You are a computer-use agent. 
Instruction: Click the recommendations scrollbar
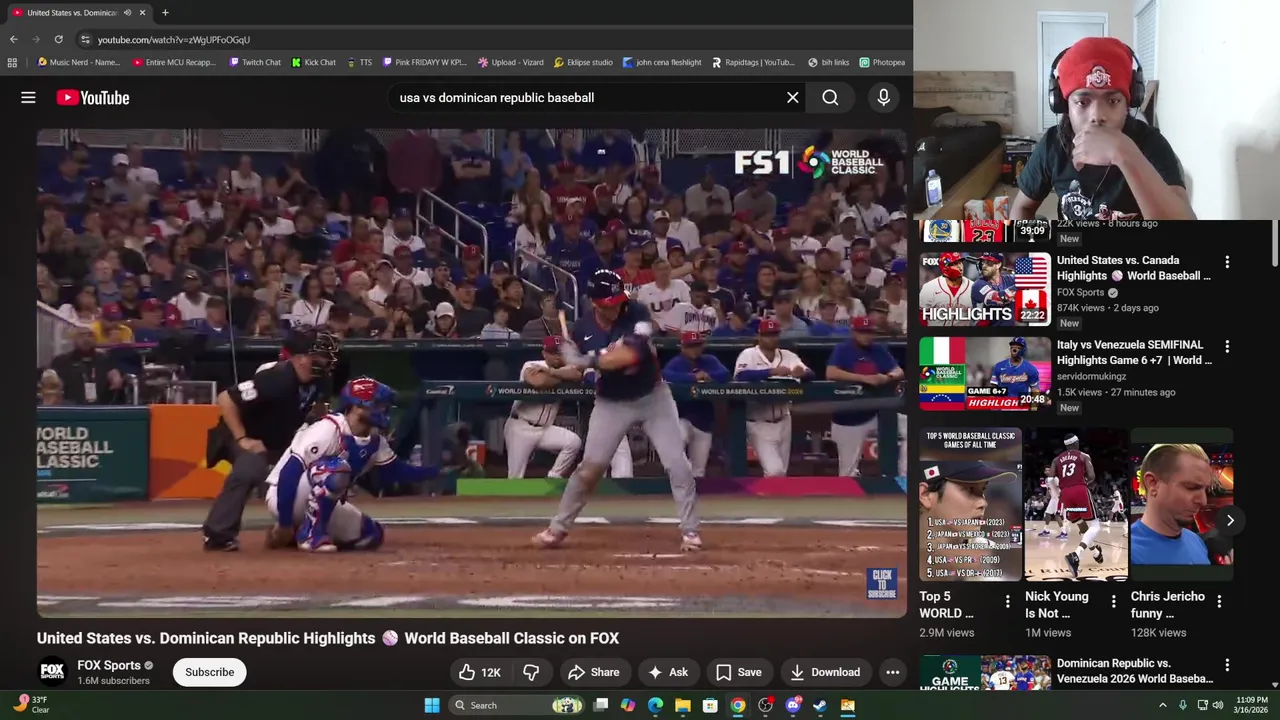click(x=1275, y=243)
